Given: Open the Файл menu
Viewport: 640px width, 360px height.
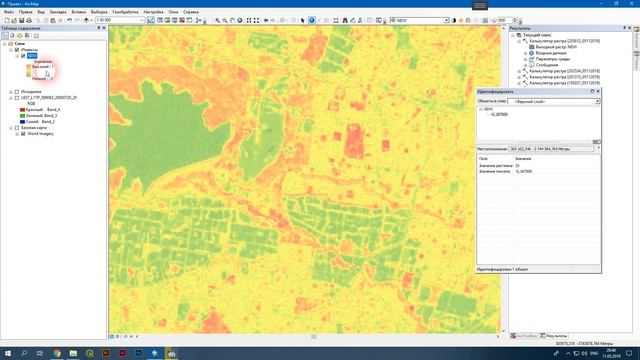Looking at the screenshot, I should pos(9,12).
